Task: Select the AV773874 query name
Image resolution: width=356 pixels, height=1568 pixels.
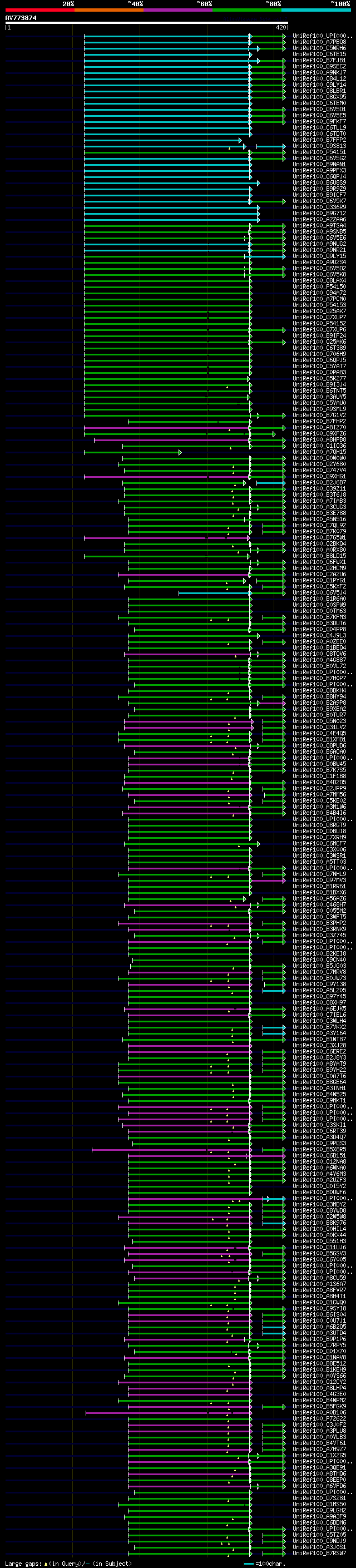Action: [21, 18]
